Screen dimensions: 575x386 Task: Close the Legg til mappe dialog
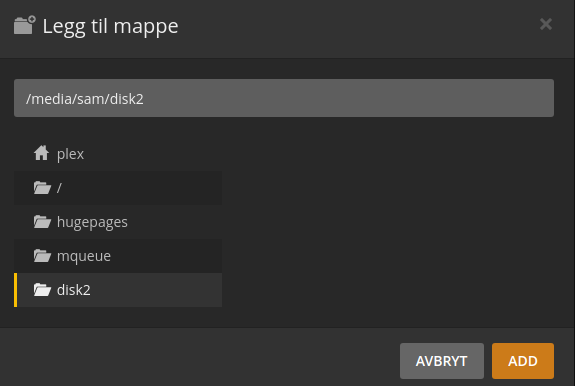[546, 24]
